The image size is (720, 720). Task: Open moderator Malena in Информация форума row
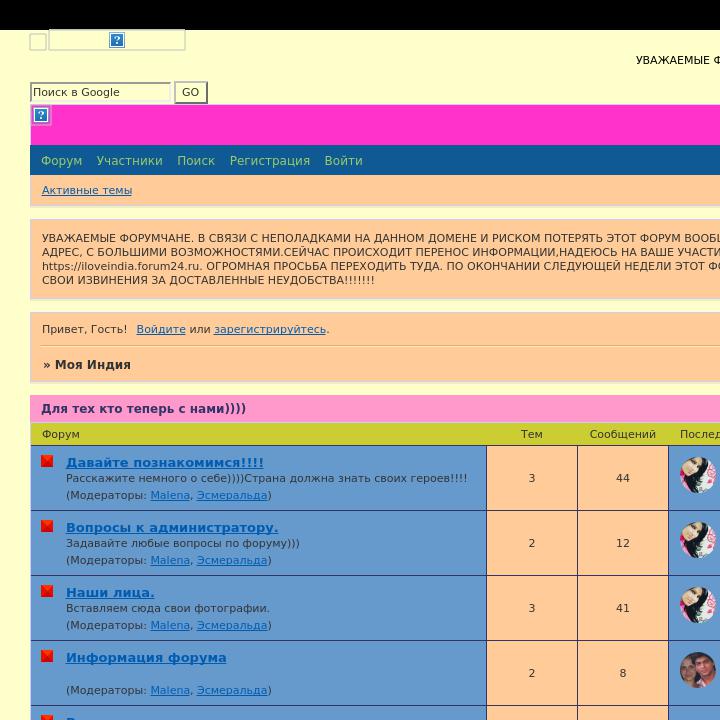(x=170, y=691)
